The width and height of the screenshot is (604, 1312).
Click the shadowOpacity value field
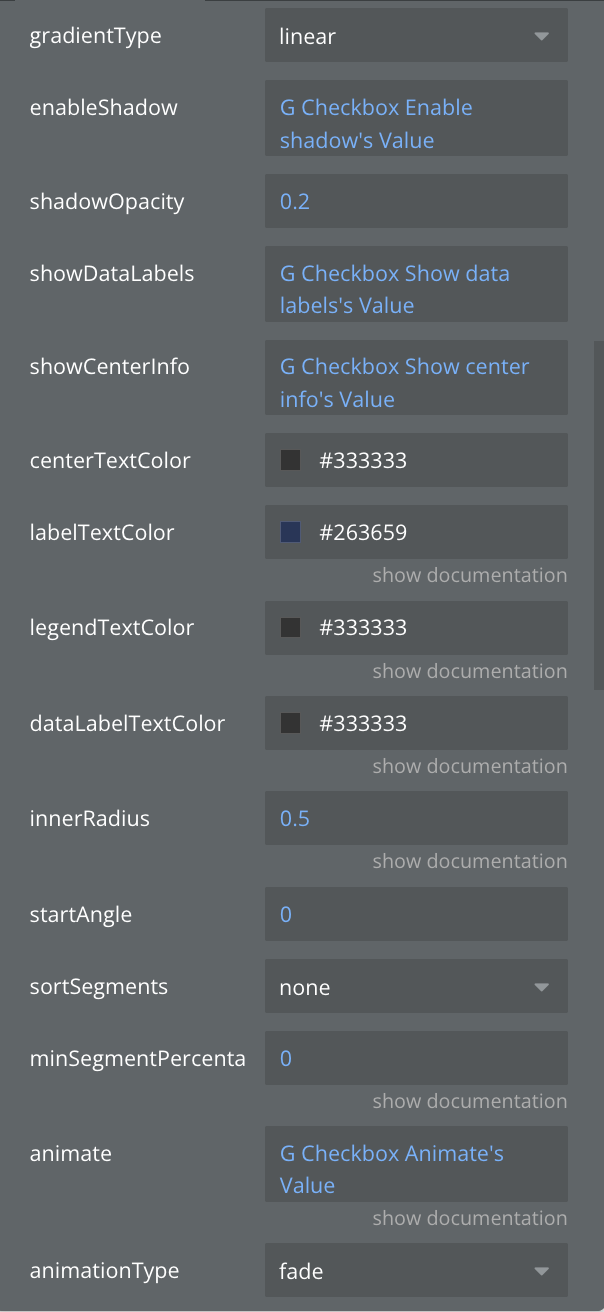click(x=416, y=202)
